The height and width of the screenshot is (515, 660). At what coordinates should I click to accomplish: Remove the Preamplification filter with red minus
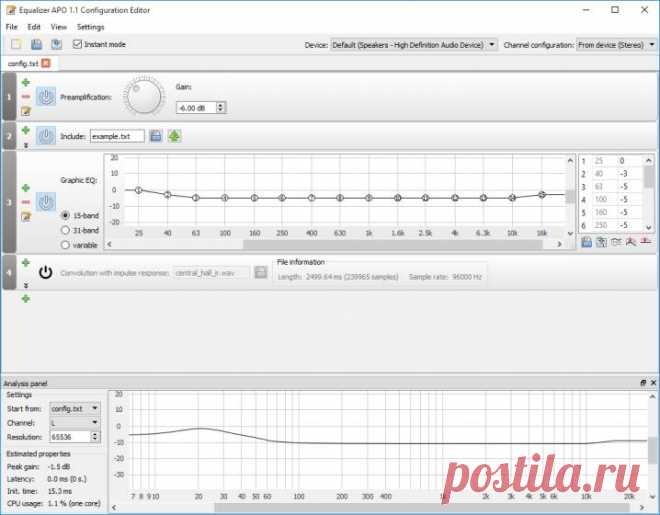pyautogui.click(x=26, y=97)
